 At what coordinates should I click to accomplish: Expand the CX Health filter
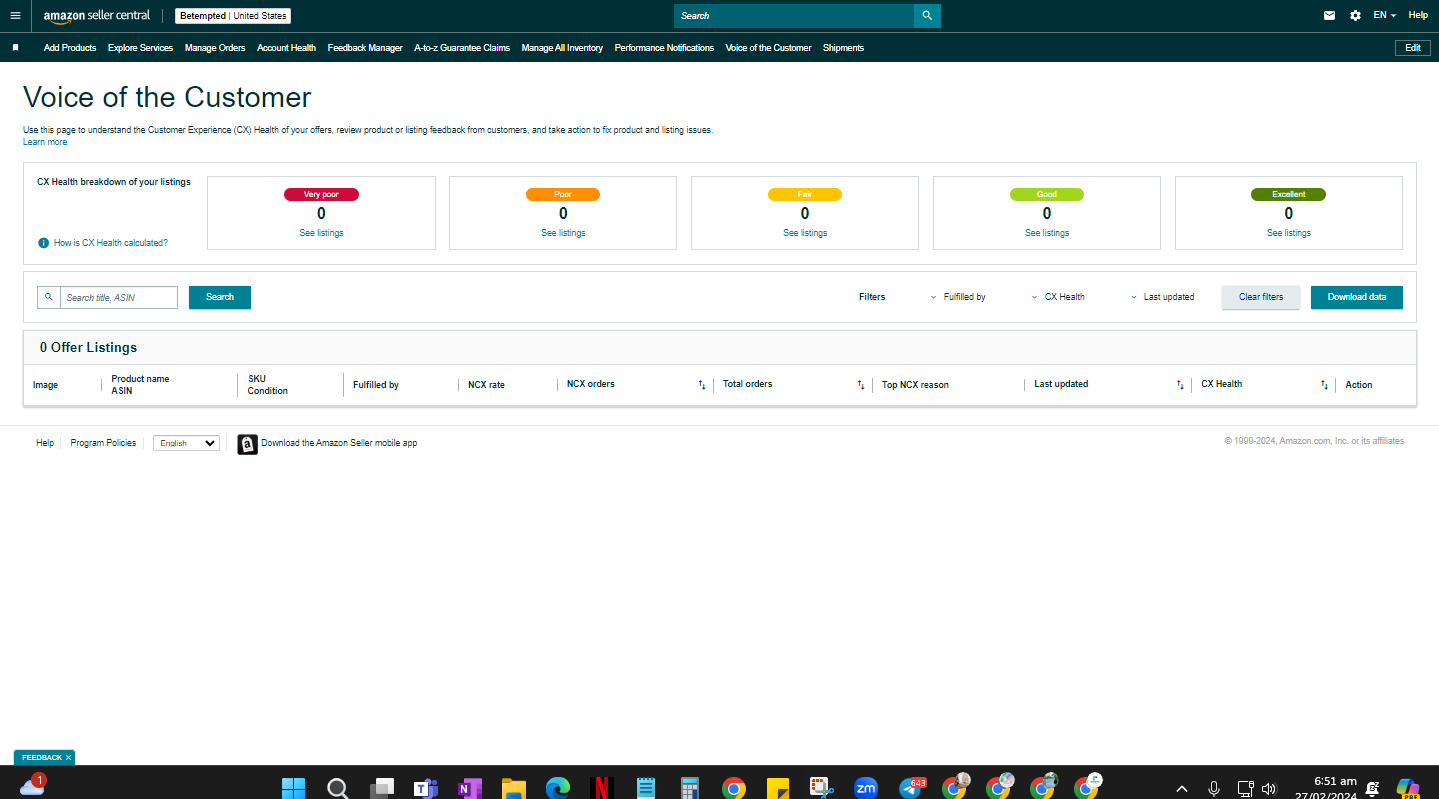pyautogui.click(x=1058, y=297)
